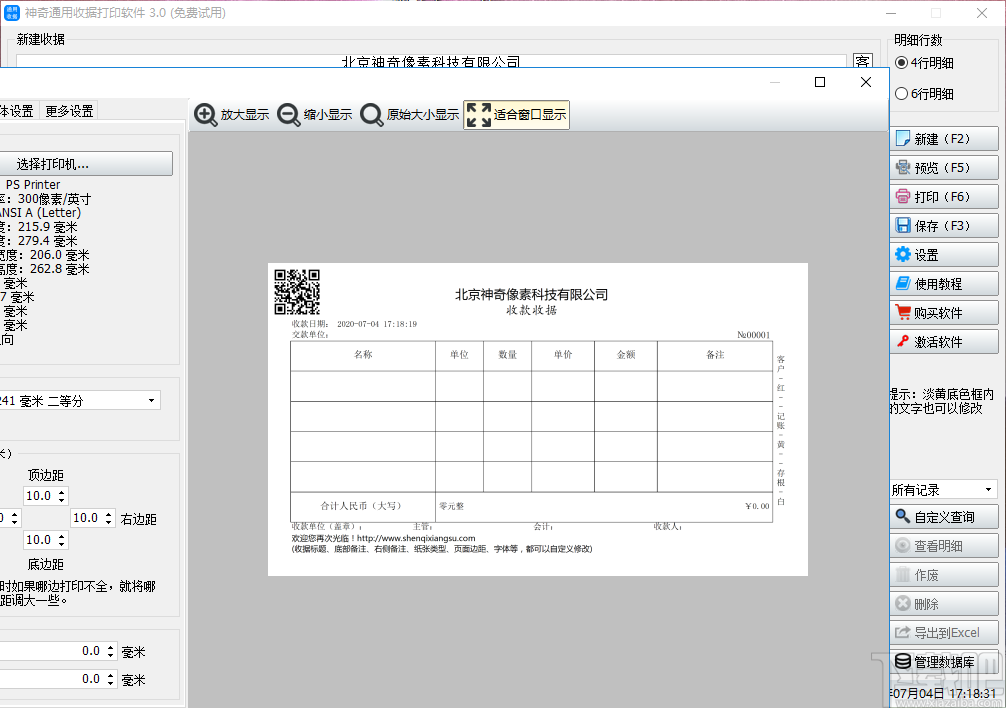Click the tutorial book icon
The width and height of the screenshot is (1006, 708).
[x=903, y=283]
